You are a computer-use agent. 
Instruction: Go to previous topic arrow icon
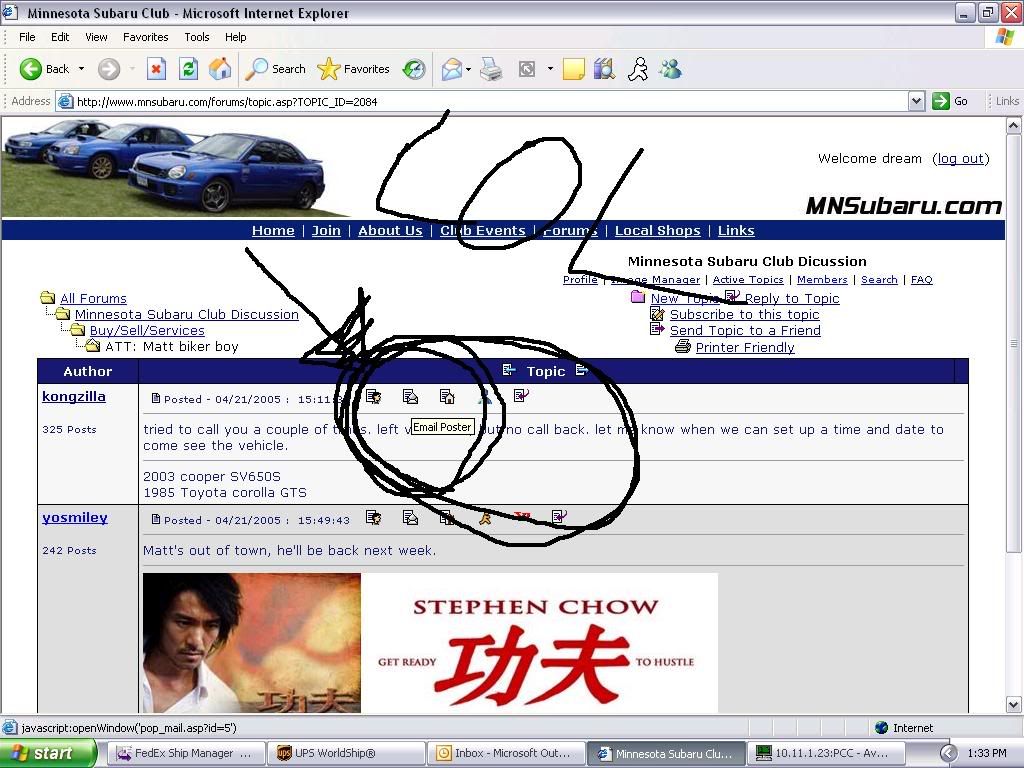coord(509,371)
